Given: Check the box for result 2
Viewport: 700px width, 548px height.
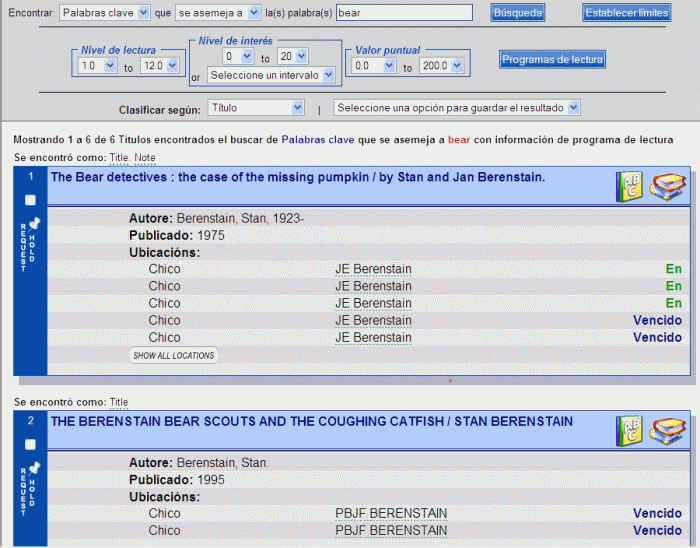Looking at the screenshot, I should tap(30, 444).
